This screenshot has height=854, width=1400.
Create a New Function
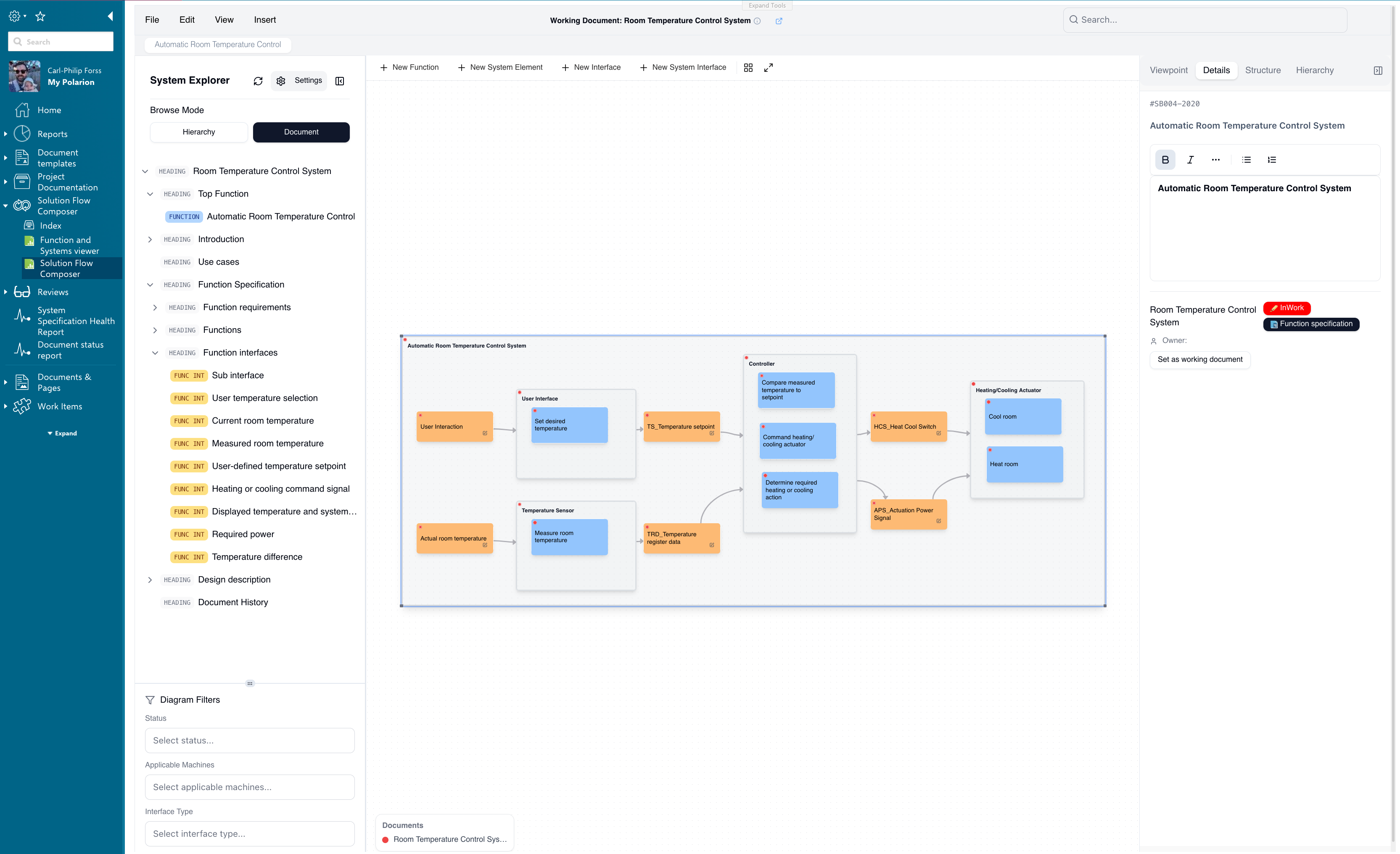[x=409, y=67]
